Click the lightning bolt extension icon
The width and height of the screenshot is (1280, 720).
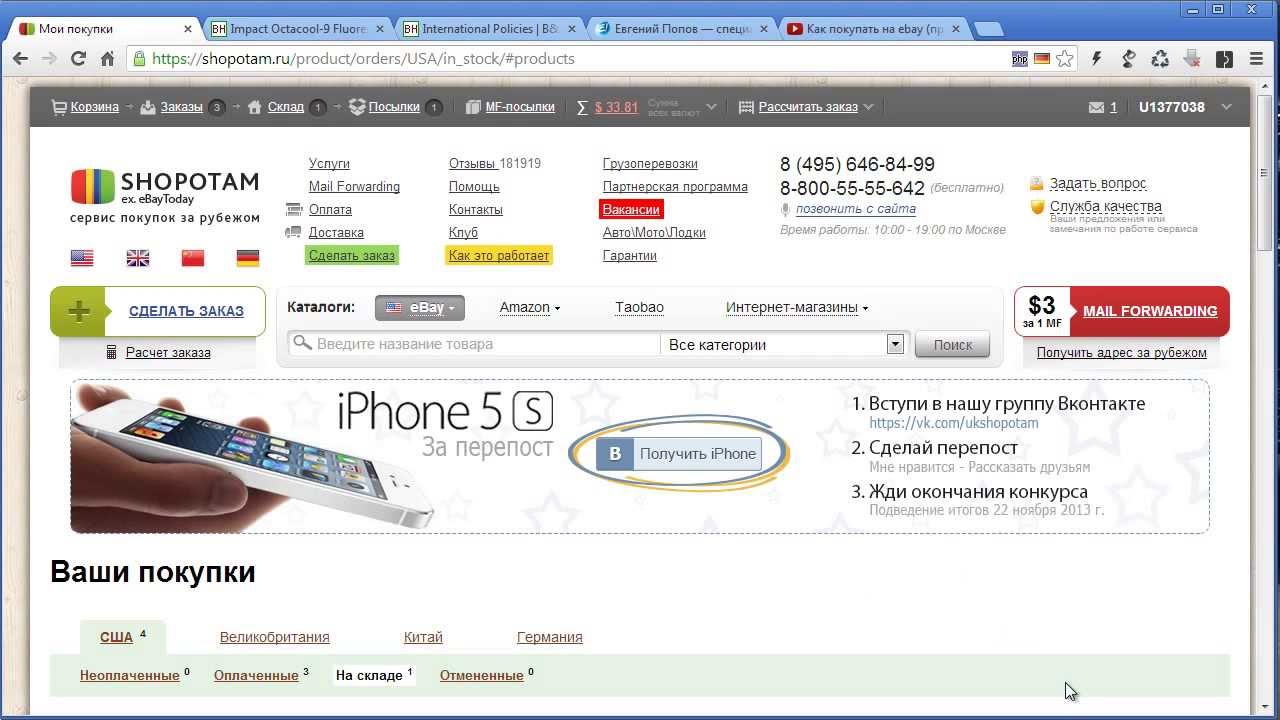1097,59
